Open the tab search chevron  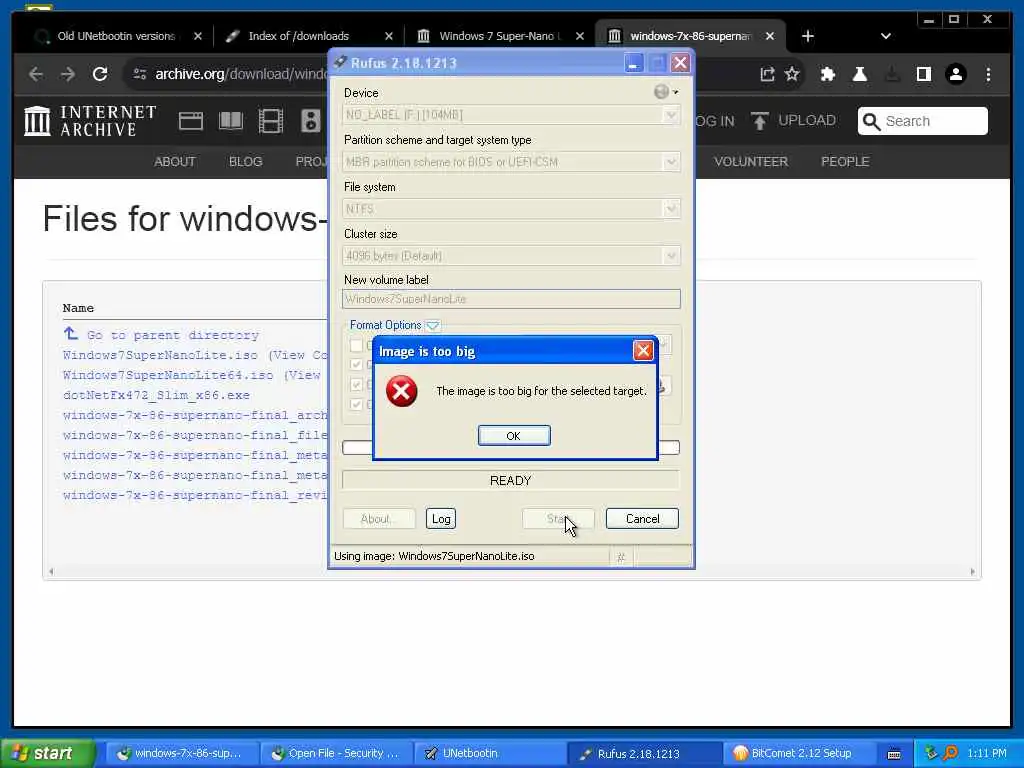[x=886, y=37]
